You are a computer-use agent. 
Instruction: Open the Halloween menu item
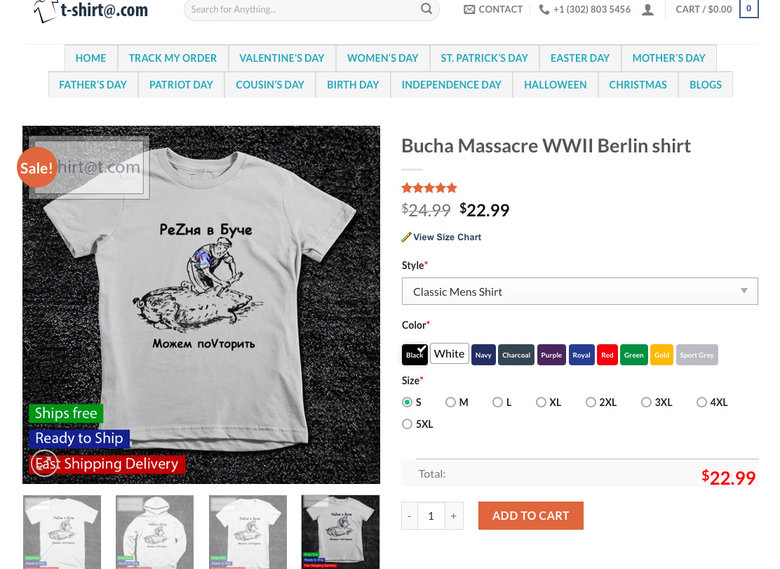555,85
